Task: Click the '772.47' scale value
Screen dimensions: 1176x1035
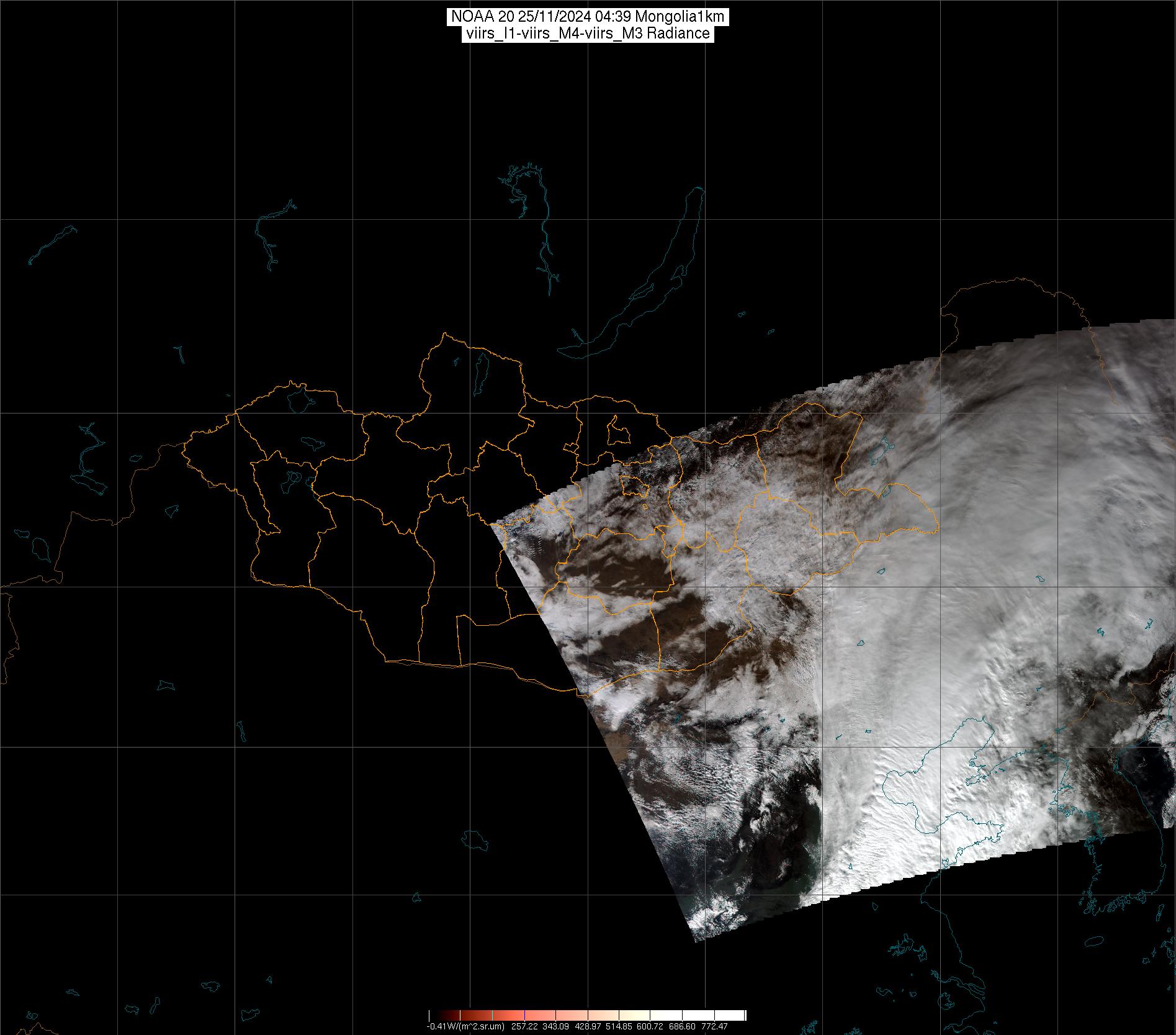Action: click(715, 1027)
